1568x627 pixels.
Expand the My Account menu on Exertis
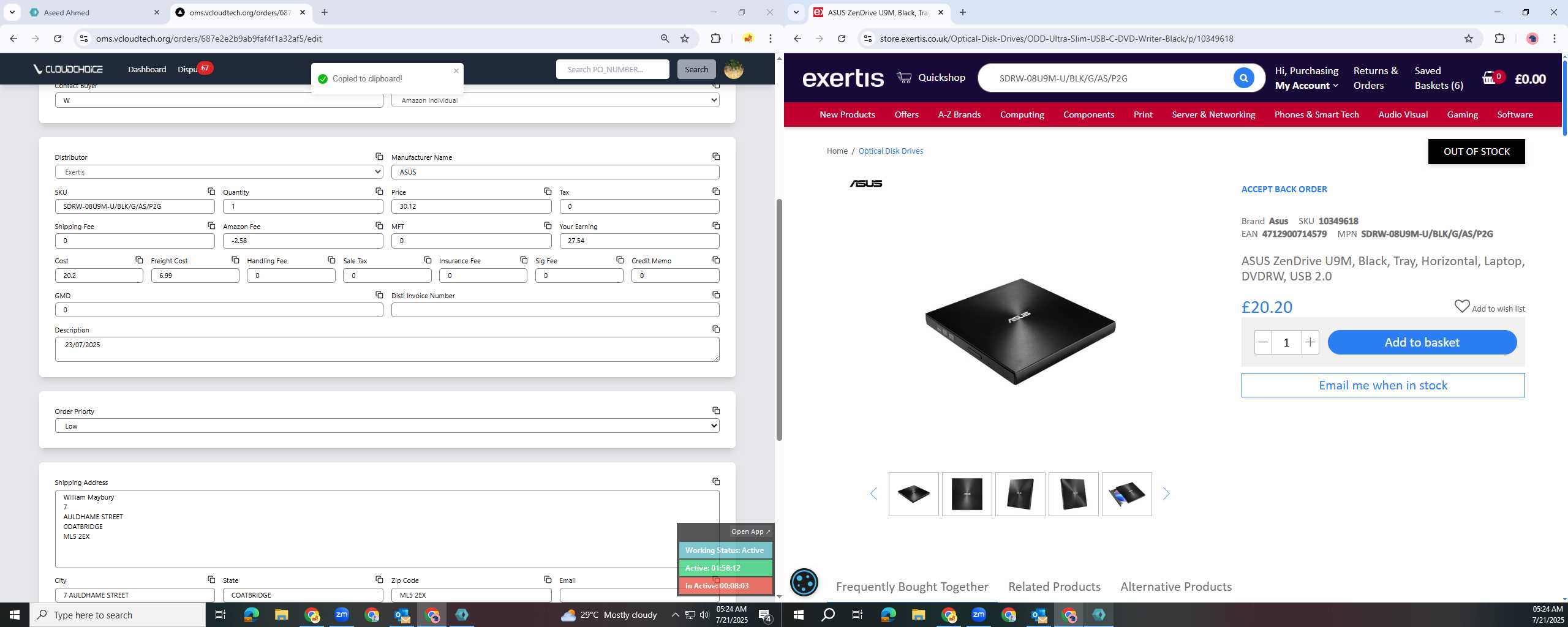pyautogui.click(x=1306, y=86)
